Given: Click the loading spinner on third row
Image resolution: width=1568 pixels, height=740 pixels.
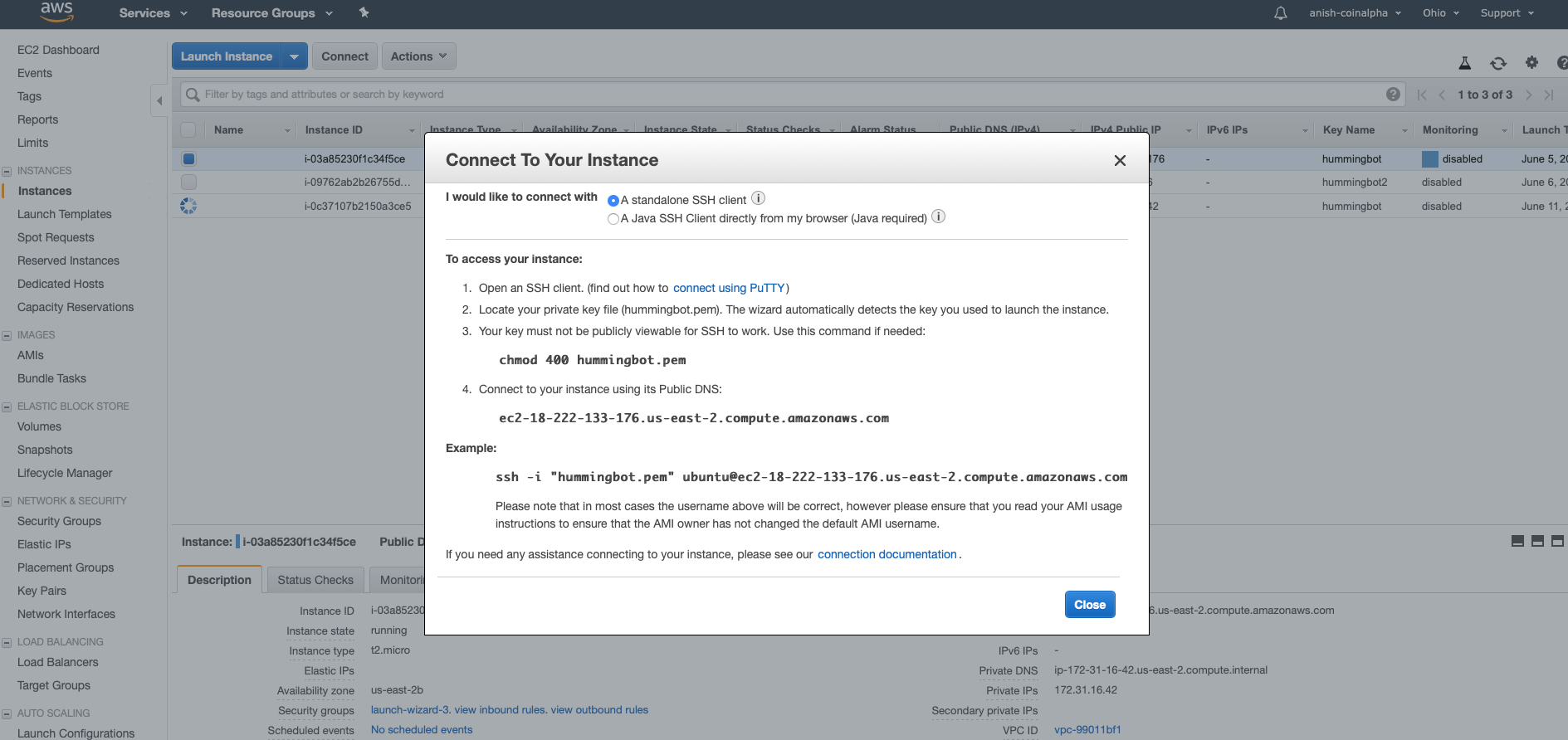Looking at the screenshot, I should click(188, 206).
